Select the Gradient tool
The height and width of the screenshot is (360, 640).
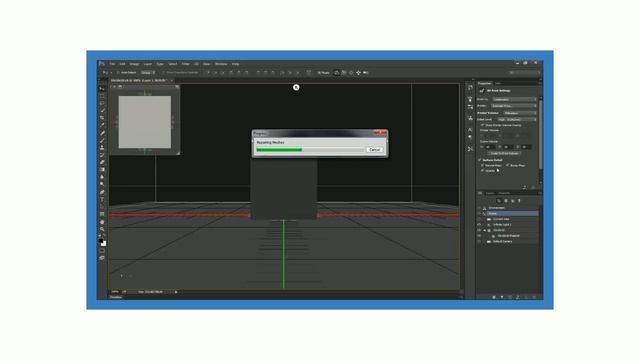click(x=102, y=170)
